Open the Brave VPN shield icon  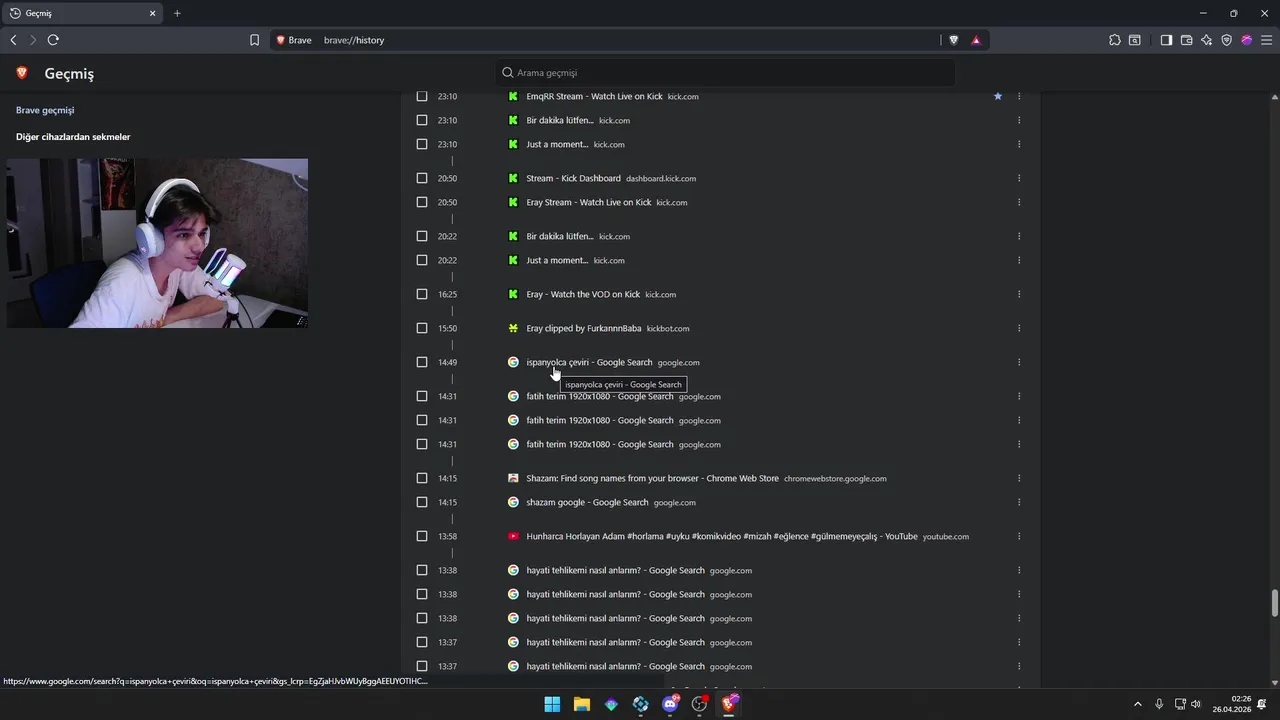click(x=1227, y=40)
